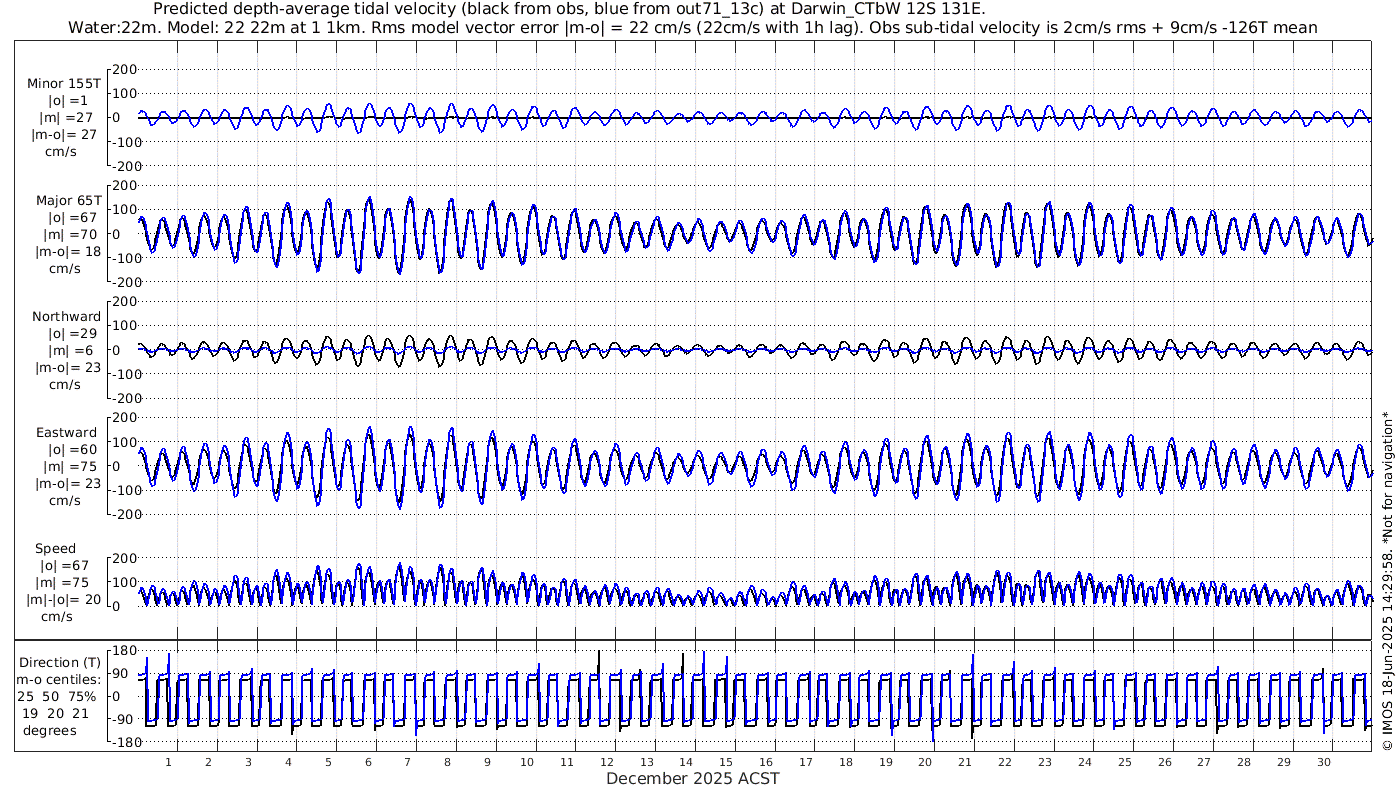Click the 180 tick on Direction axis
This screenshot has width=1400, height=800.
tap(123, 651)
